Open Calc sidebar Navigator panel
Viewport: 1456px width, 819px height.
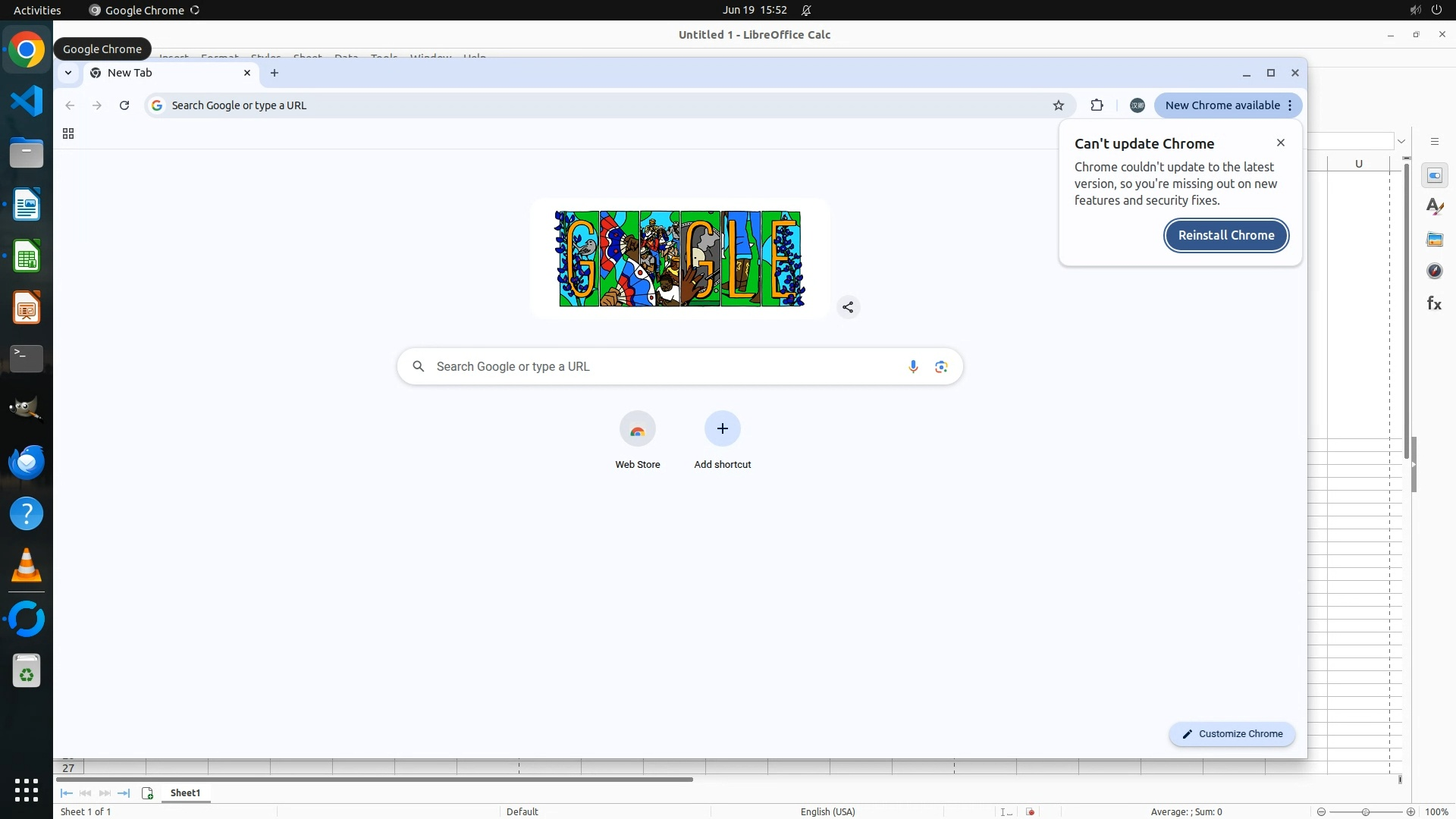coord(1434,271)
